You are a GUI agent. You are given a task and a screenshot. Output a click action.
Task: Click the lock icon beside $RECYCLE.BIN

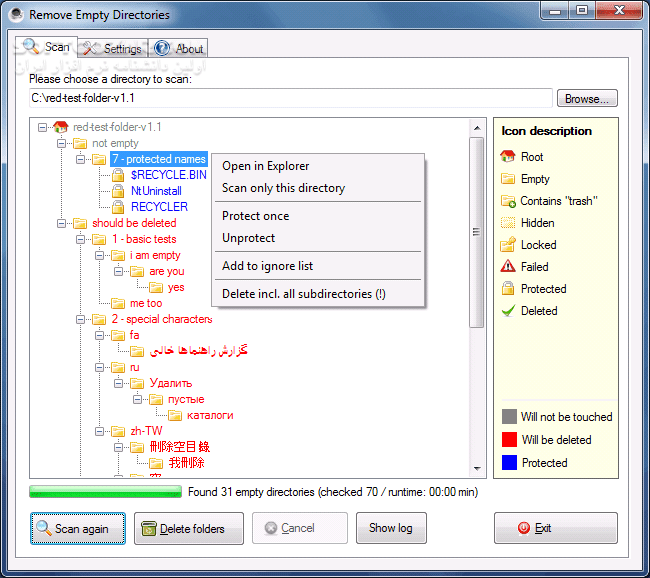pos(118,175)
